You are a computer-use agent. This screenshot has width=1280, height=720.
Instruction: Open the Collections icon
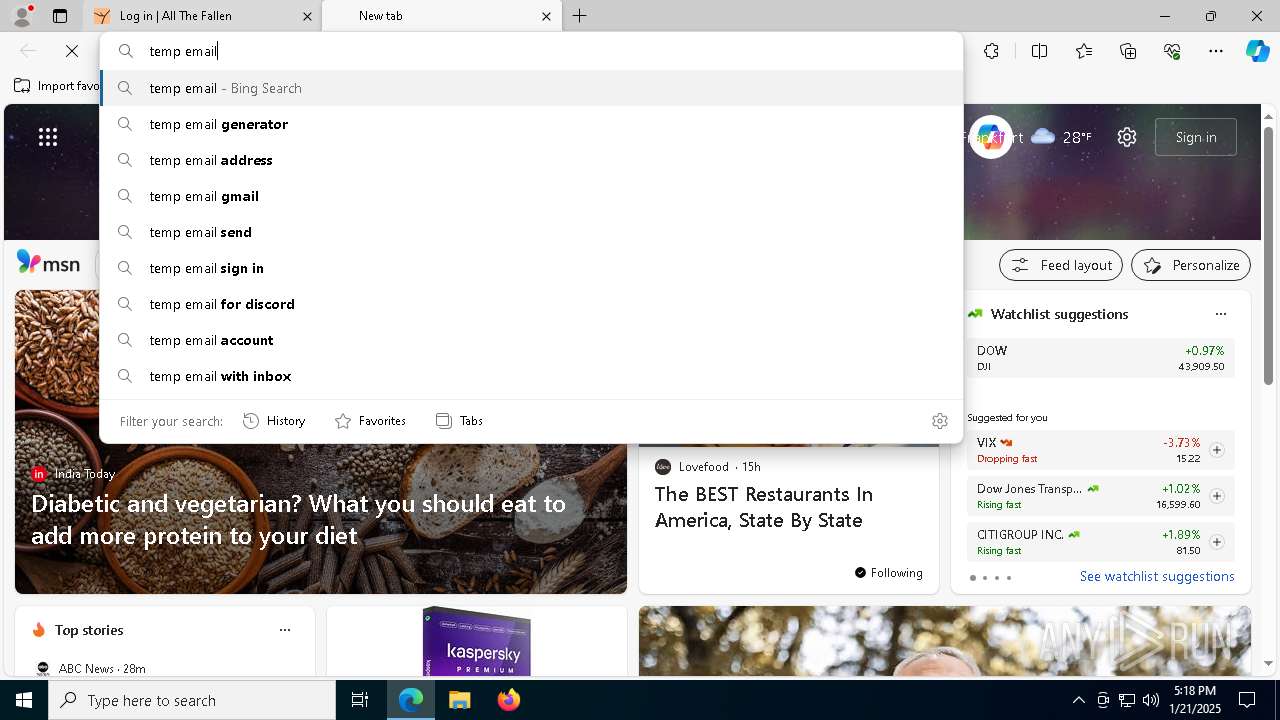click(x=1128, y=51)
